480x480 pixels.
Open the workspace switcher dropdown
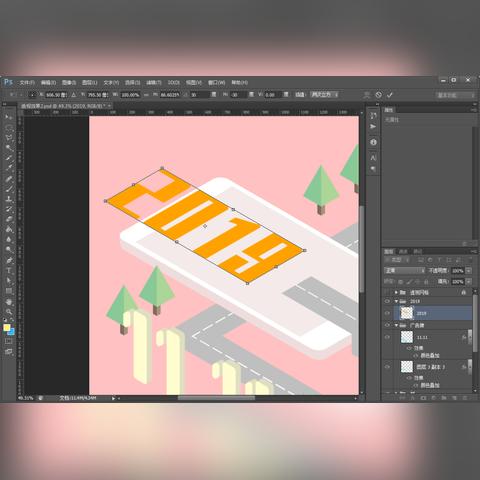tap(456, 95)
